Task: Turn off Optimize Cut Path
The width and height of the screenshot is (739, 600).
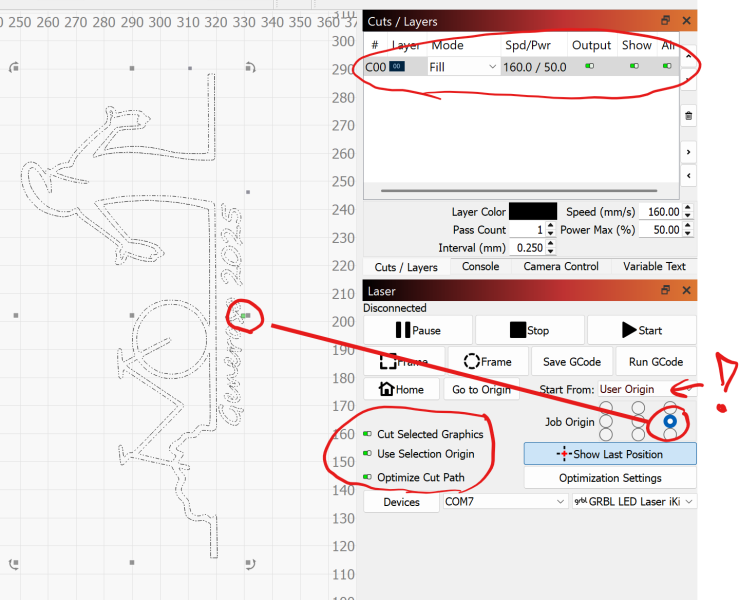Action: click(368, 478)
